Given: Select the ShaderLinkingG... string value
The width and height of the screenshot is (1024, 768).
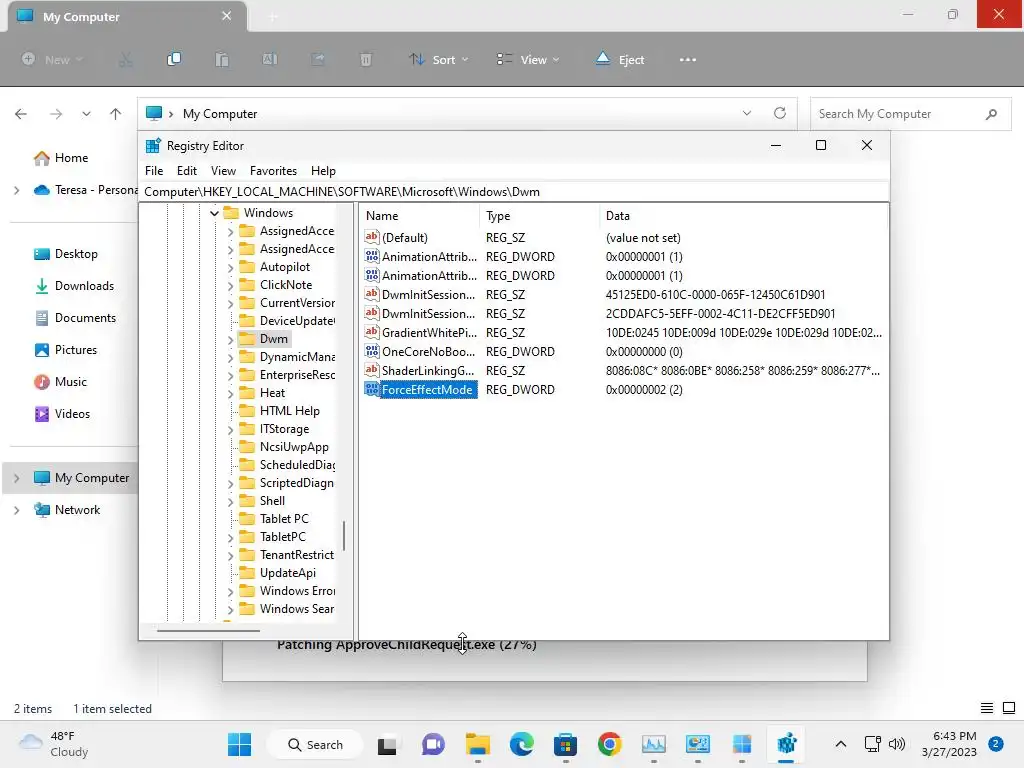Looking at the screenshot, I should coord(428,370).
